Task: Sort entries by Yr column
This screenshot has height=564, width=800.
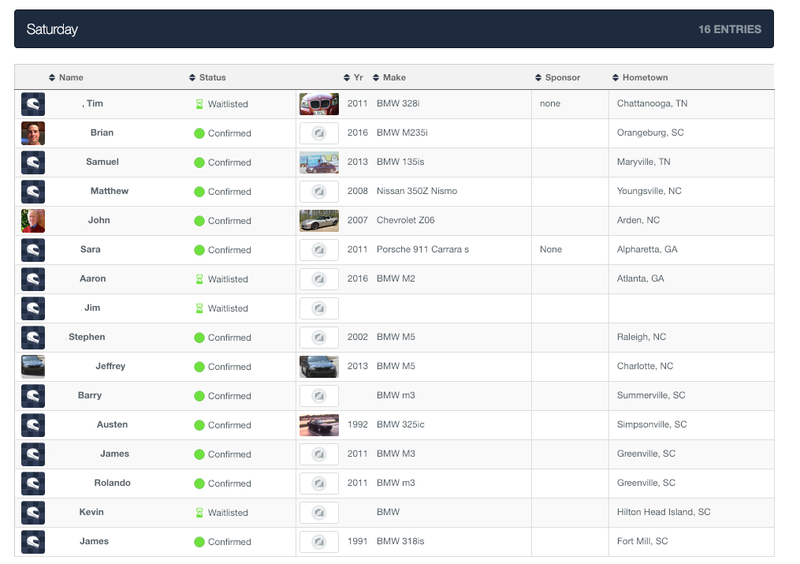Action: coord(353,78)
